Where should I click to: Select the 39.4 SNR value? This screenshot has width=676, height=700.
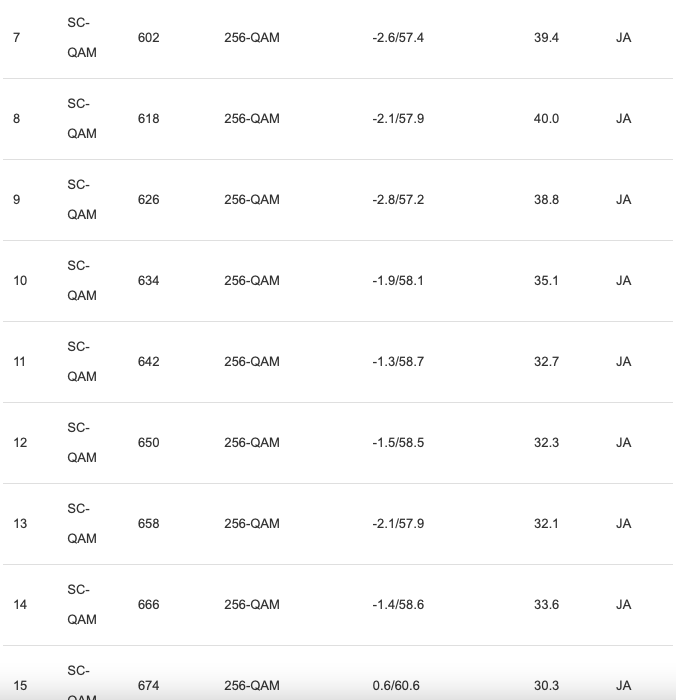tap(546, 38)
